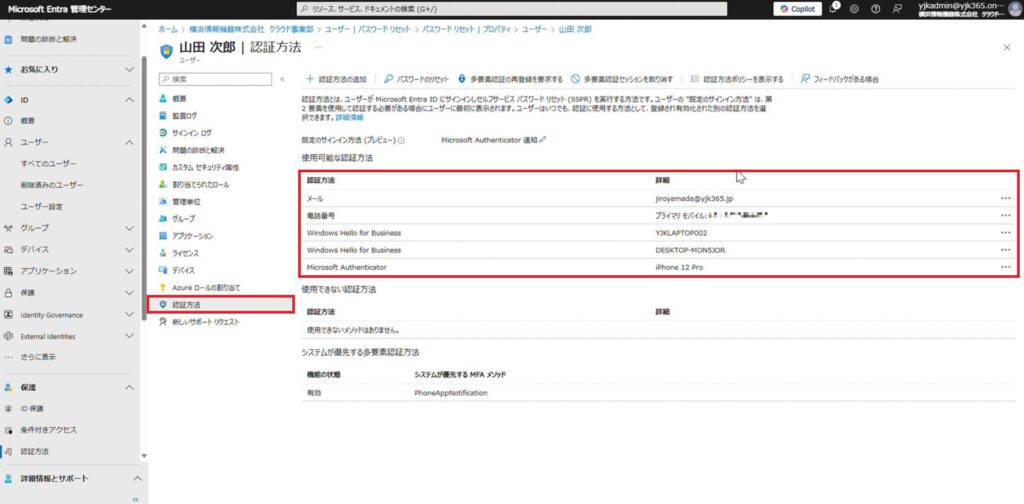Open サインイン ログ page
Image resolution: width=1024 pixels, height=504 pixels.
pos(192,133)
